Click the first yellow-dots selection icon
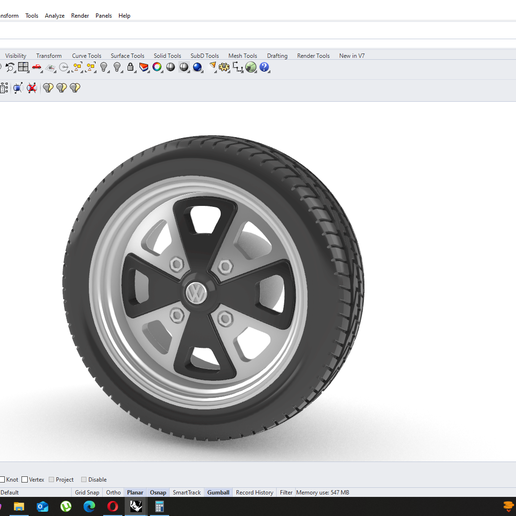This screenshot has width=516, height=516. (x=77, y=68)
